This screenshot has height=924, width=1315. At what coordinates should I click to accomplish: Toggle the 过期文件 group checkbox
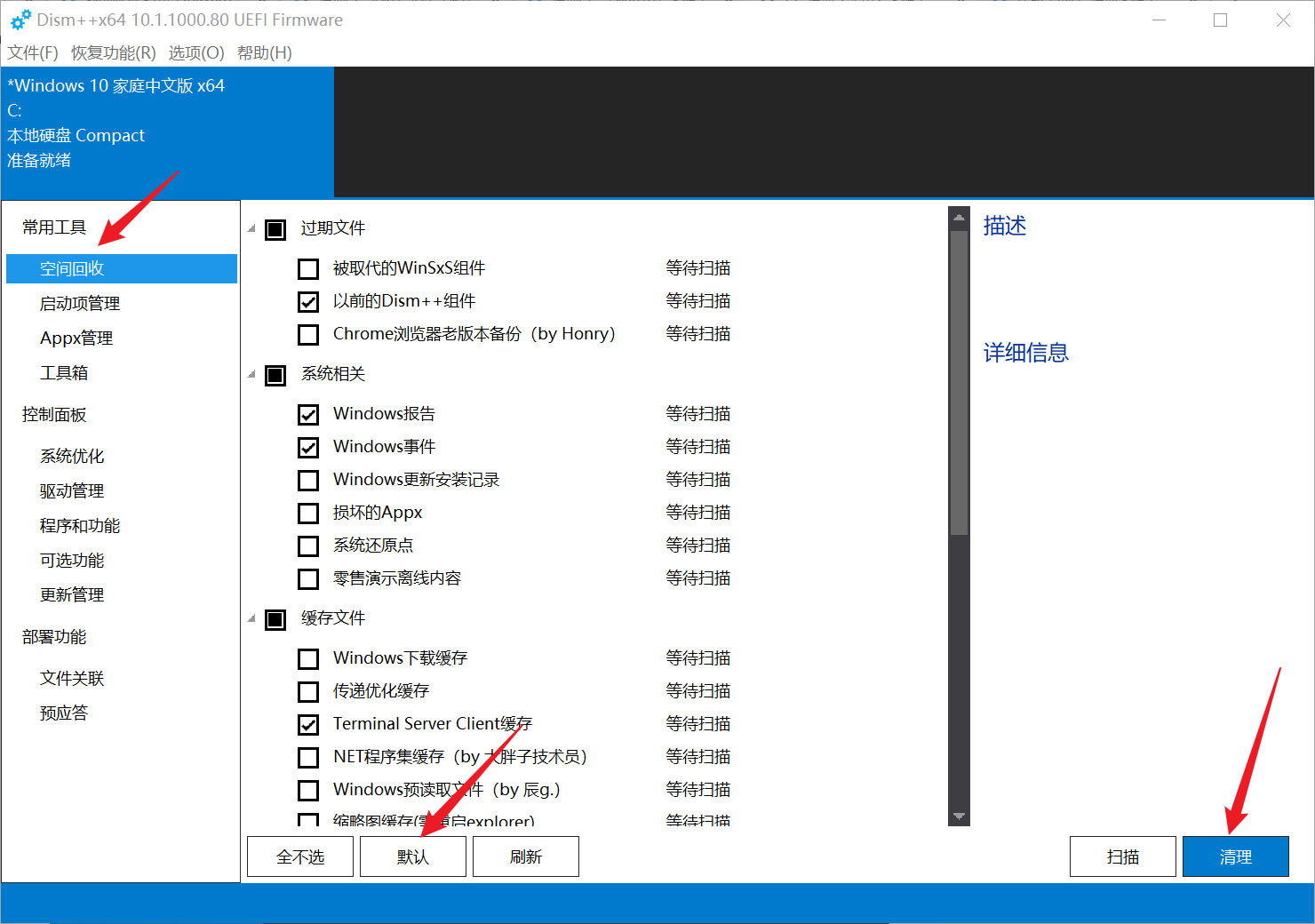coord(275,229)
